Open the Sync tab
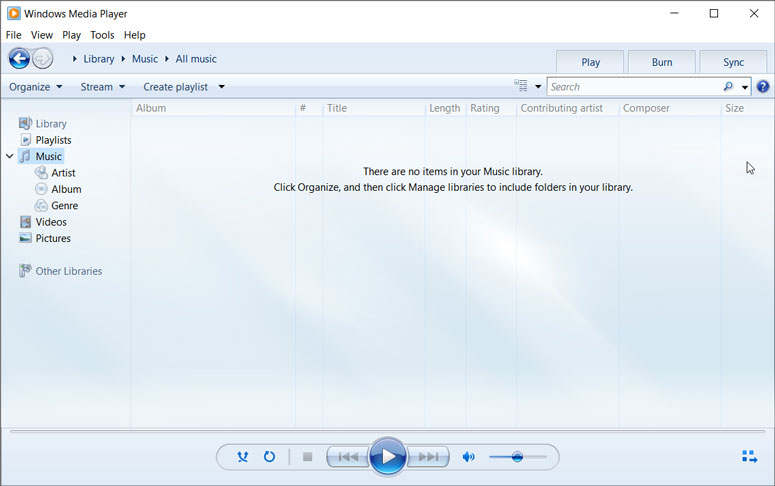Screen dimensions: 775x486 pos(733,62)
